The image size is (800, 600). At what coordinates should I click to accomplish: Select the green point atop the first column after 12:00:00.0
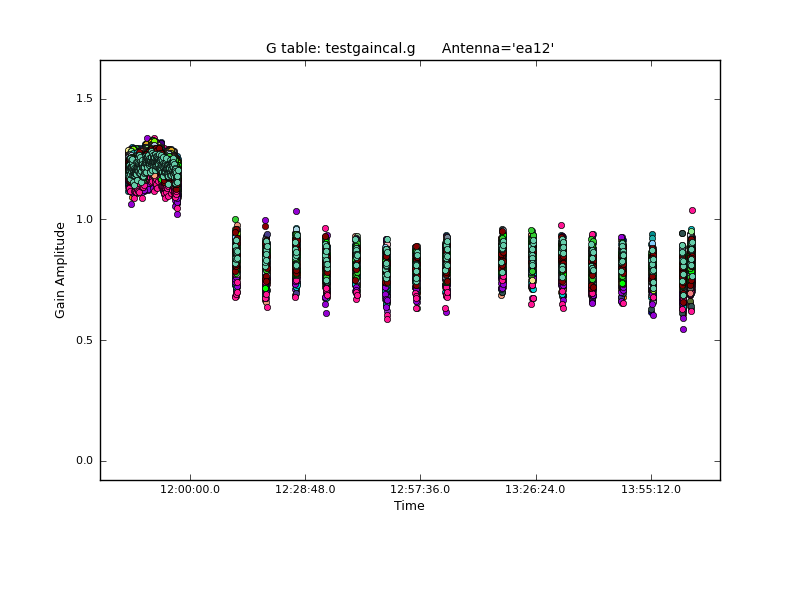click(235, 219)
